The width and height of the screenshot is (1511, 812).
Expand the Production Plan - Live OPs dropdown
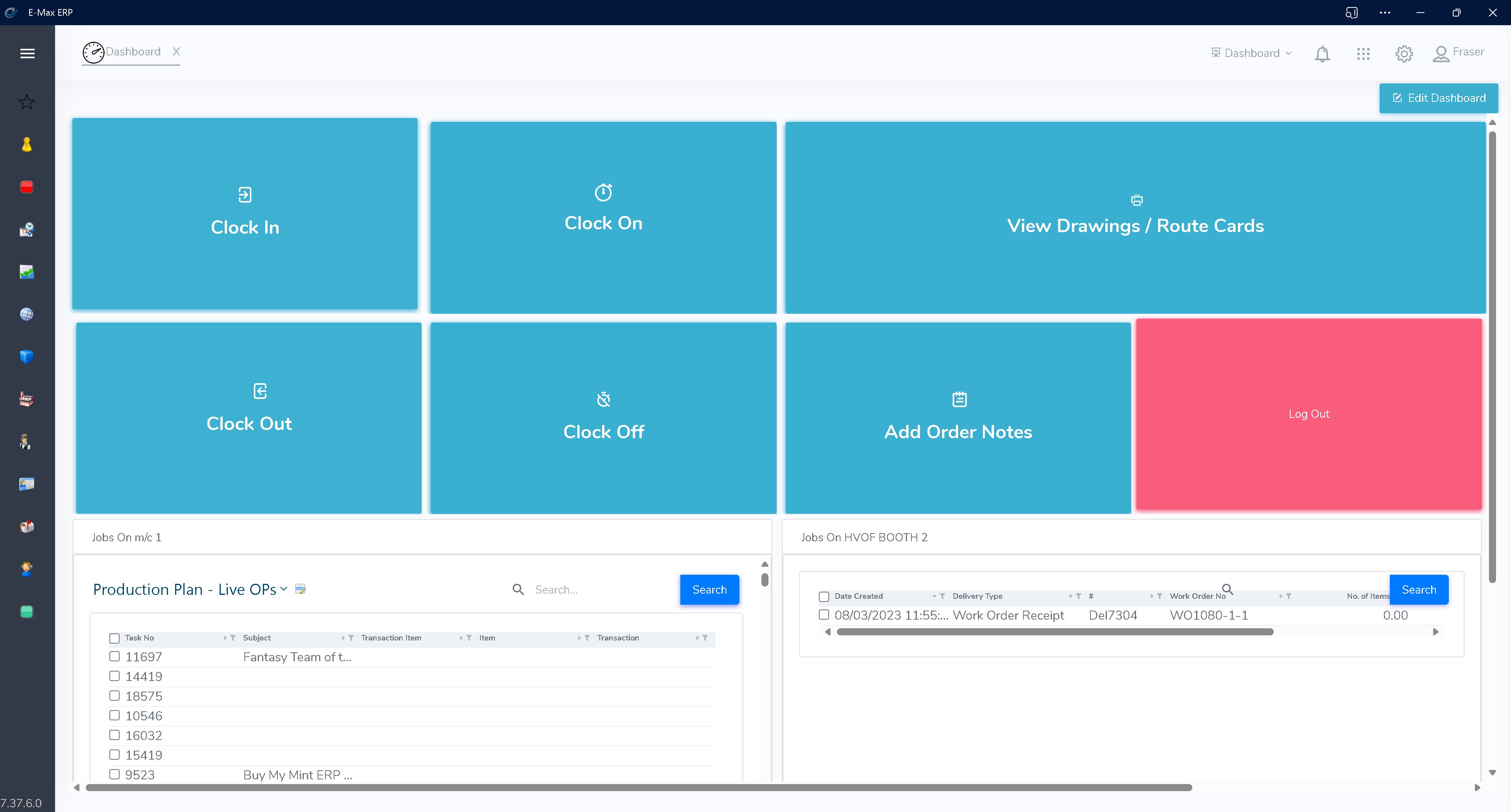(284, 589)
